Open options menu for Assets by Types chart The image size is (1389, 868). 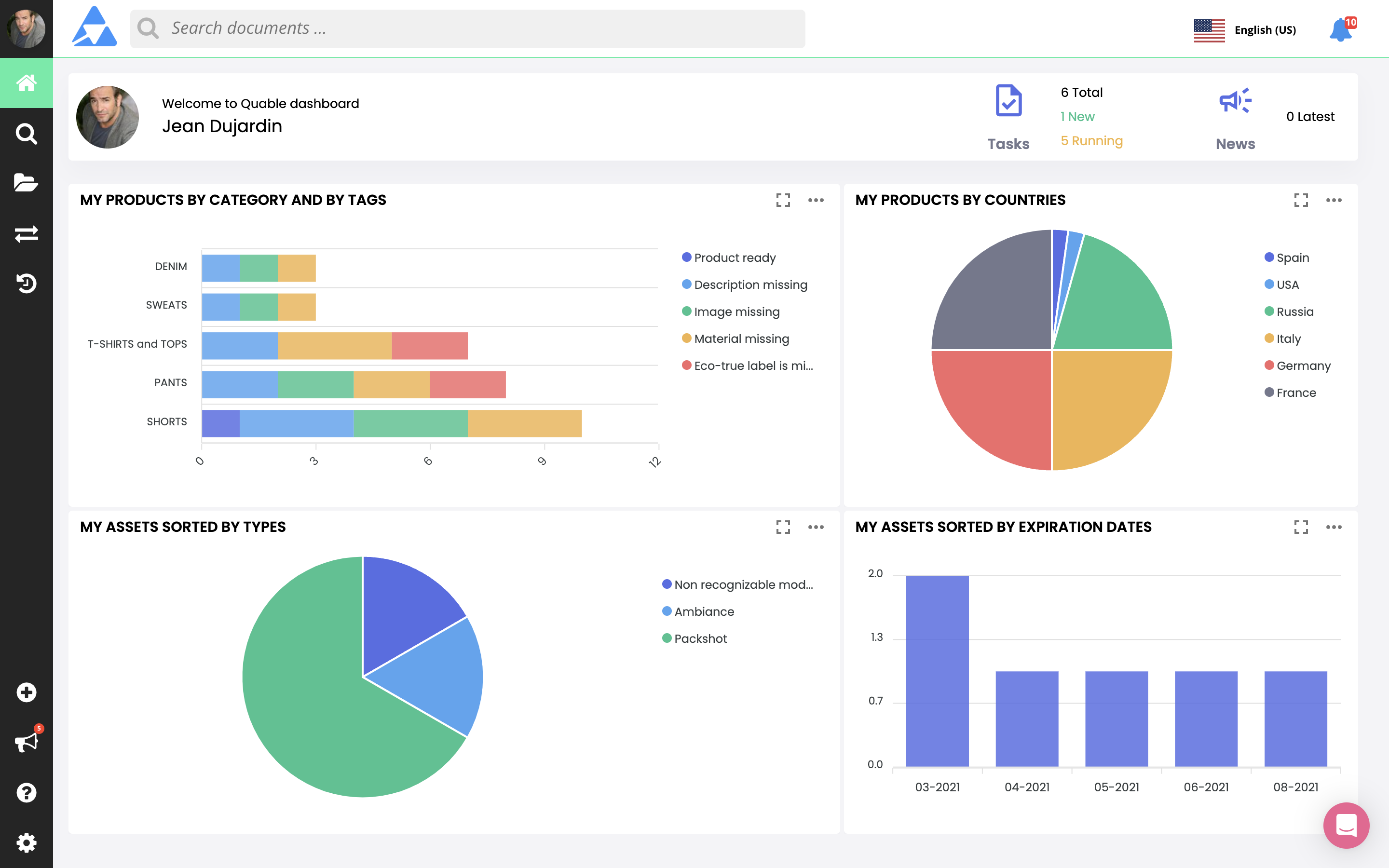point(816,527)
